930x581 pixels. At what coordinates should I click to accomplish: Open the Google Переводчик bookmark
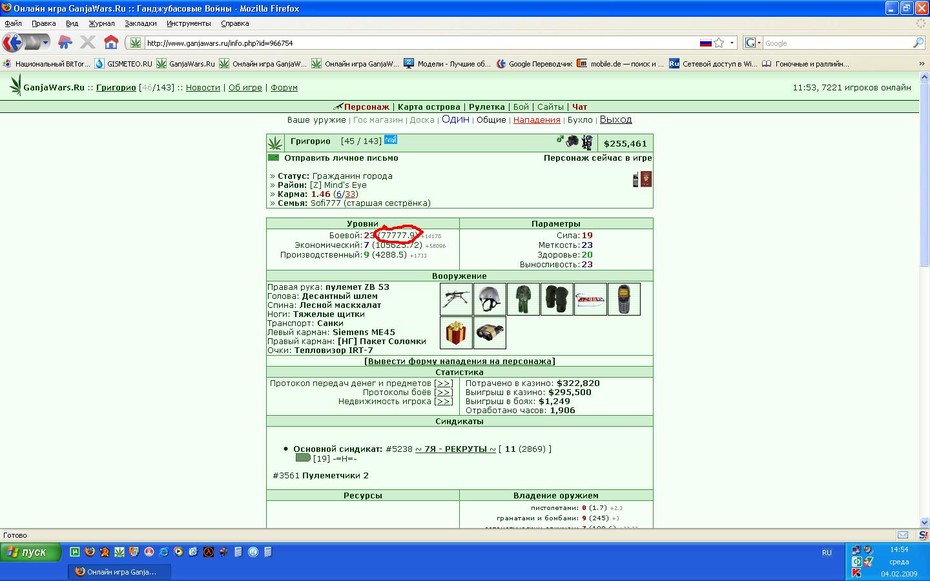coord(534,63)
